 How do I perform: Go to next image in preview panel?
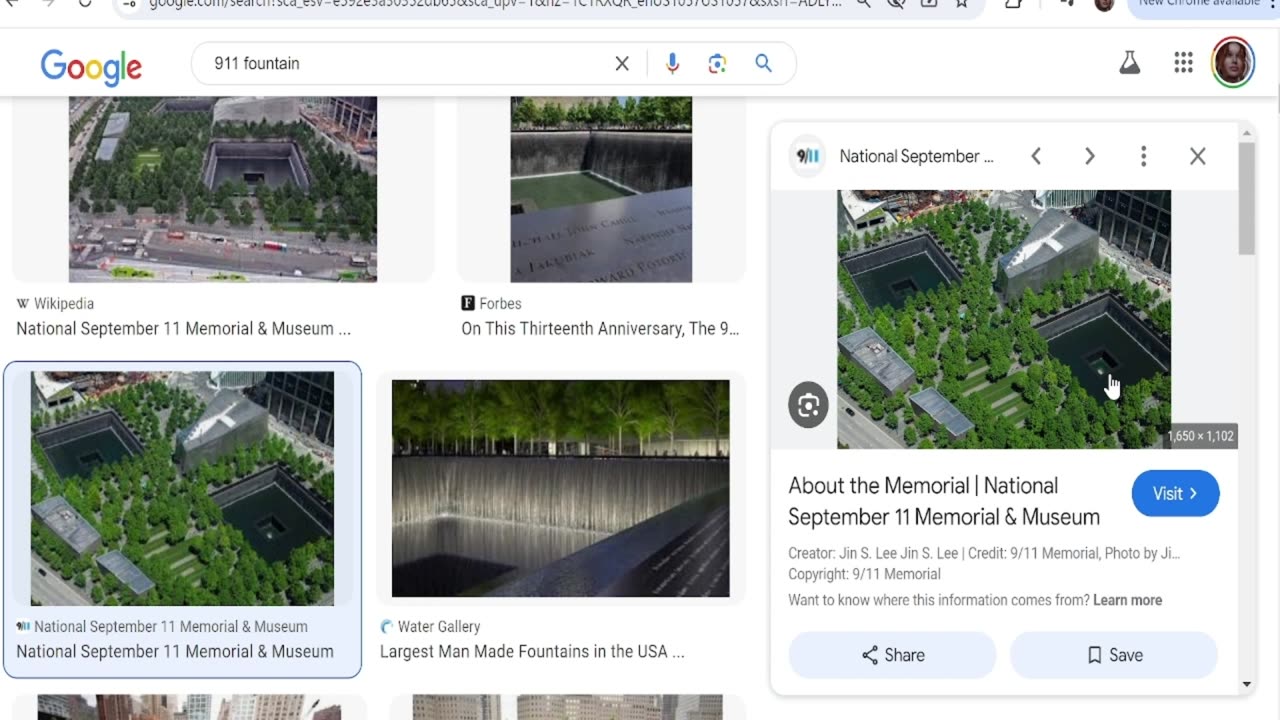click(1090, 156)
